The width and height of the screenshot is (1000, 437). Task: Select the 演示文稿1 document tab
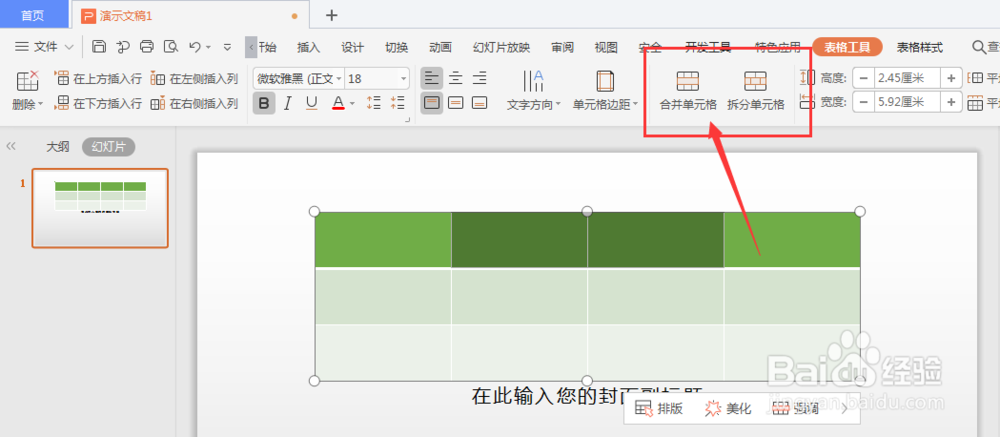(191, 15)
